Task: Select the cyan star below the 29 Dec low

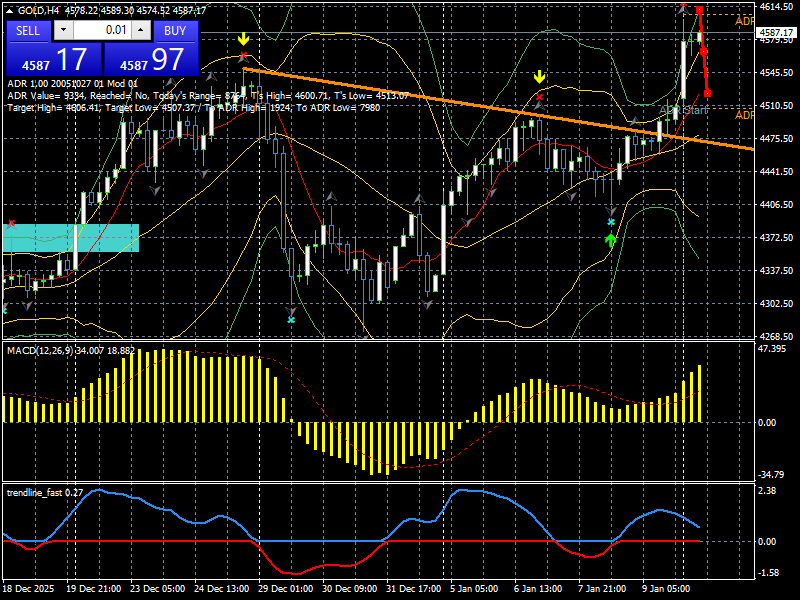Action: [x=291, y=320]
